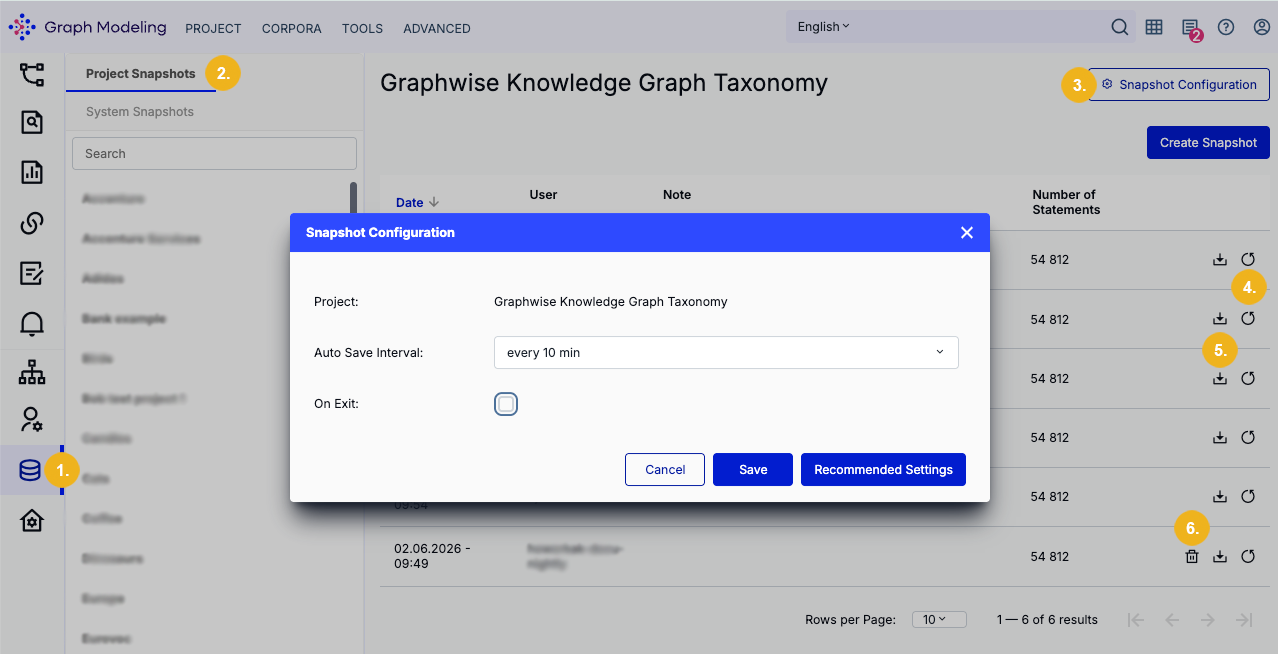Delete the 02.06.2026 - 09:49 snapshot
Screen dimensions: 1278x654
point(1192,557)
